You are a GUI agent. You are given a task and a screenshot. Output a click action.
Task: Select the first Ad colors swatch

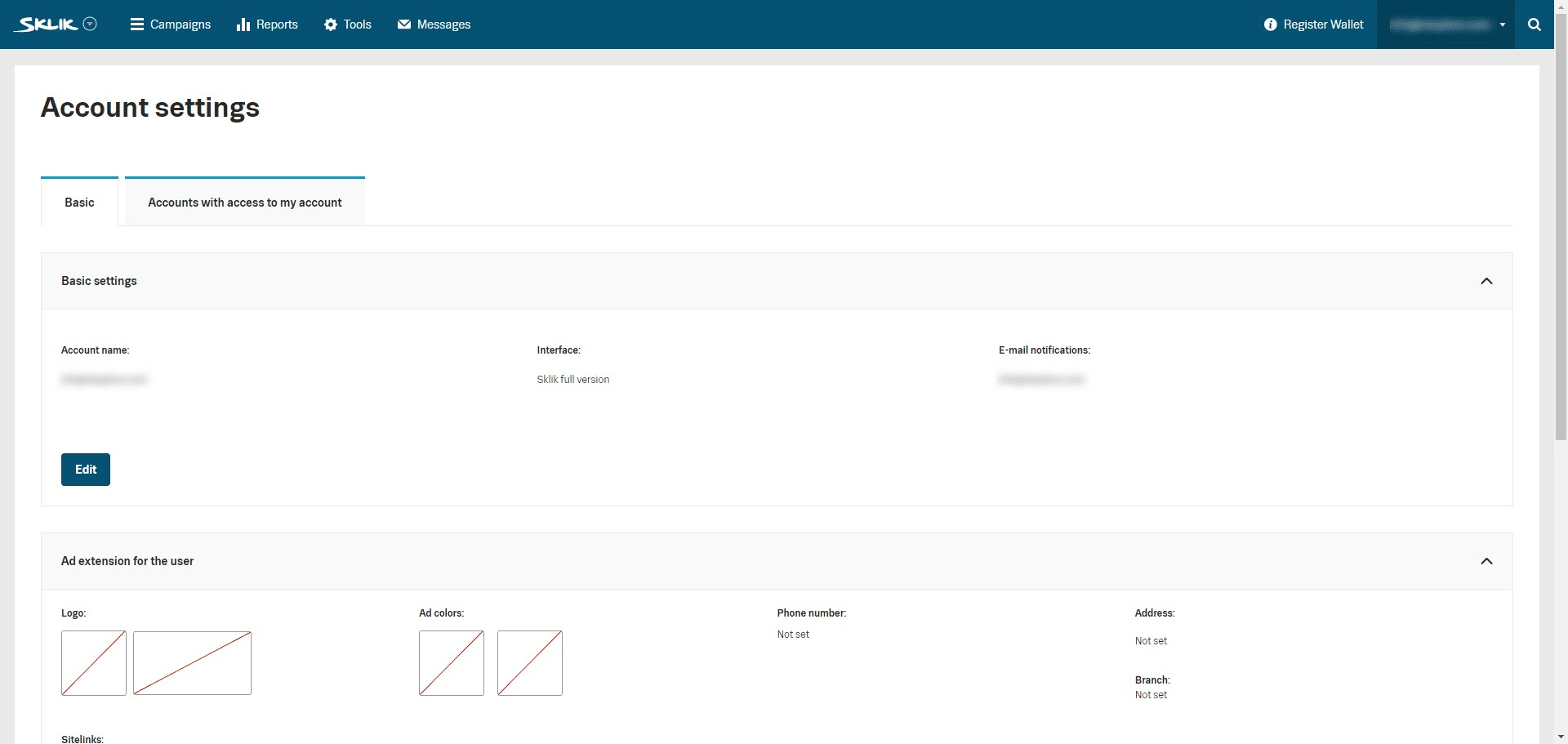(x=451, y=663)
